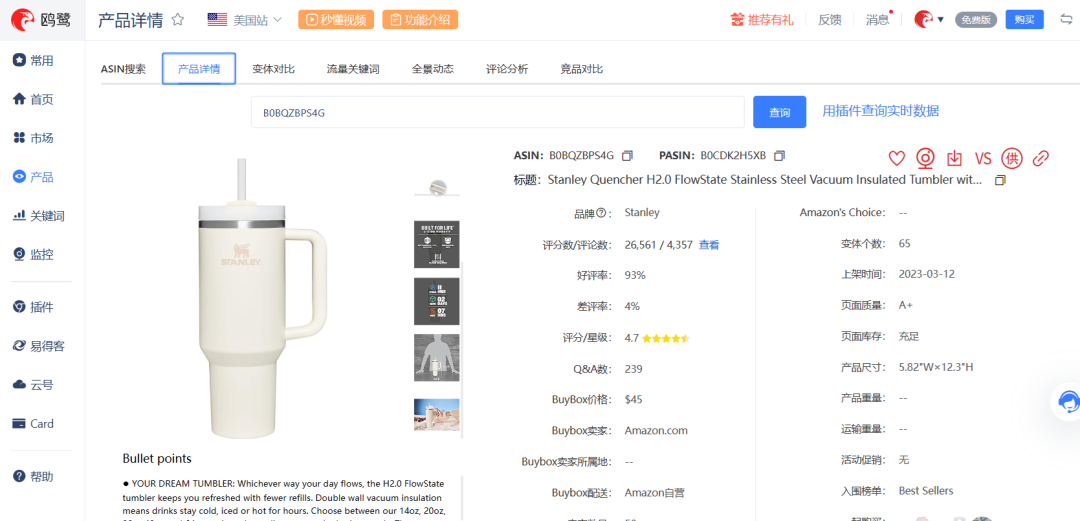Image resolution: width=1080 pixels, height=521 pixels.
Task: Open the 反馈 link
Action: click(829, 20)
